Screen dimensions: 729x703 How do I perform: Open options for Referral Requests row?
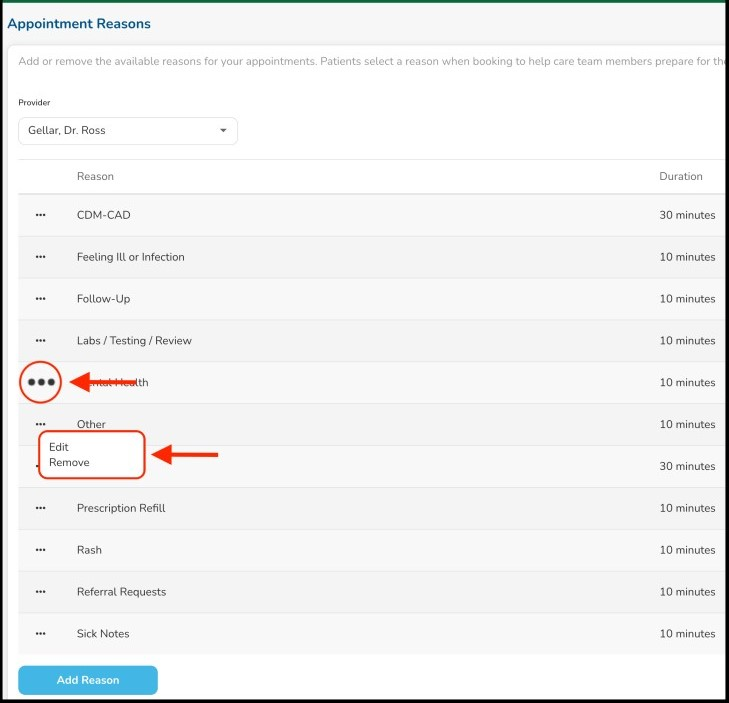[x=41, y=592]
